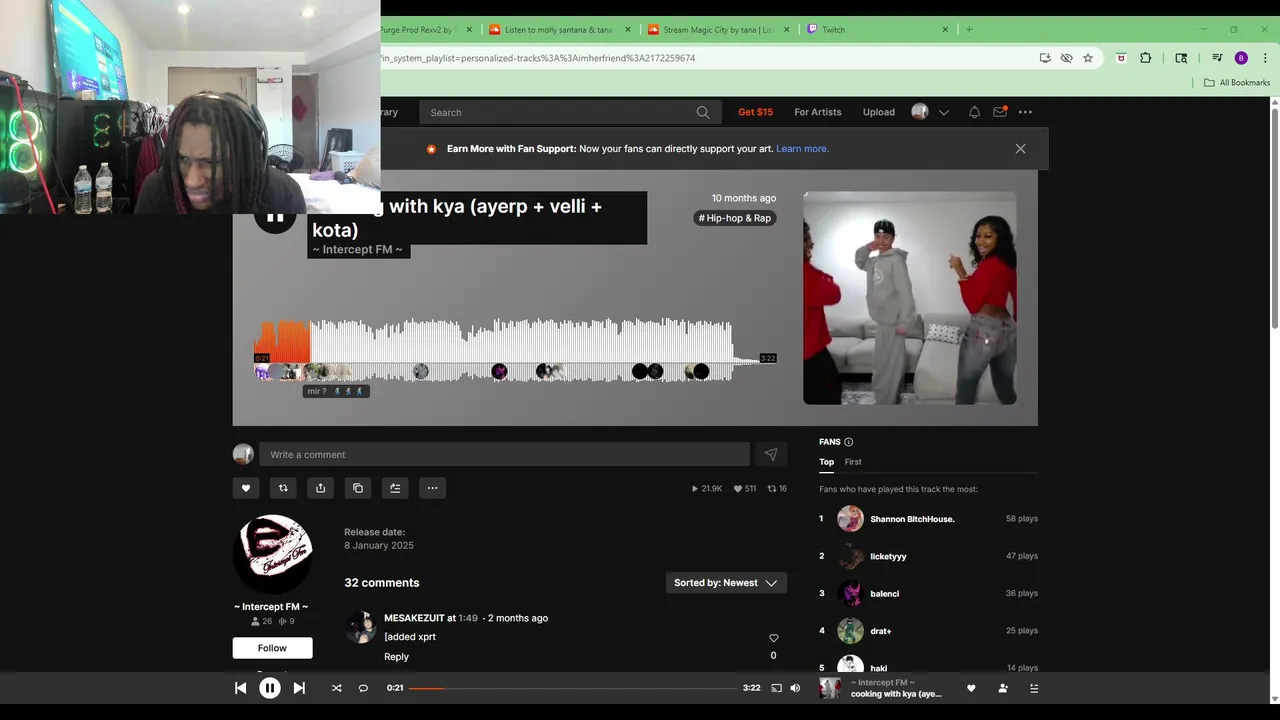Open fan licketyyy profile

click(888, 556)
